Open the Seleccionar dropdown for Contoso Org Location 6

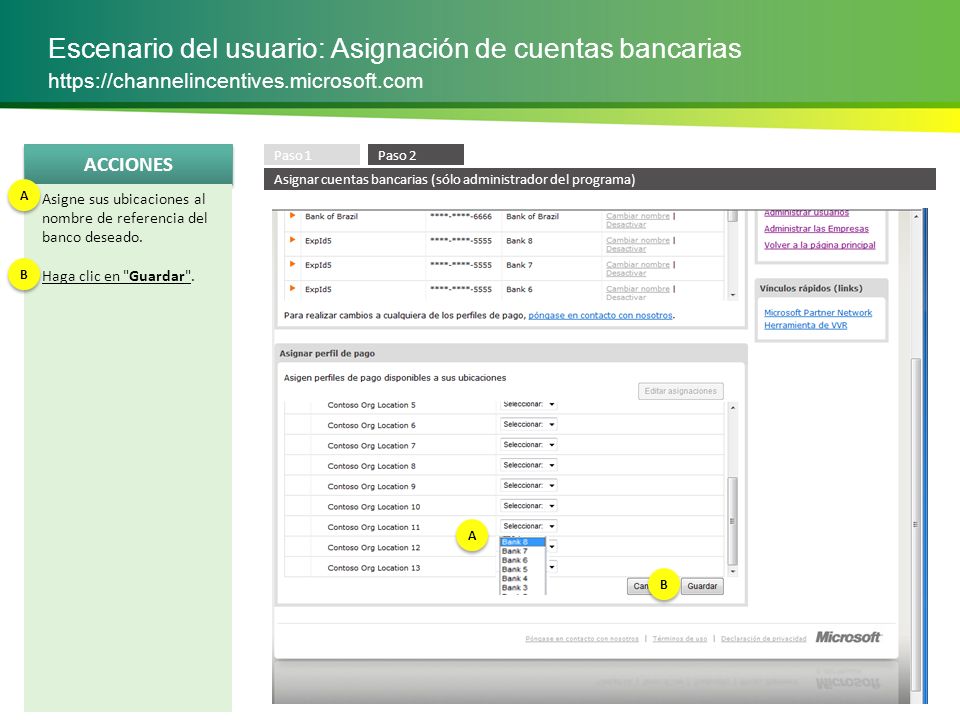528,424
